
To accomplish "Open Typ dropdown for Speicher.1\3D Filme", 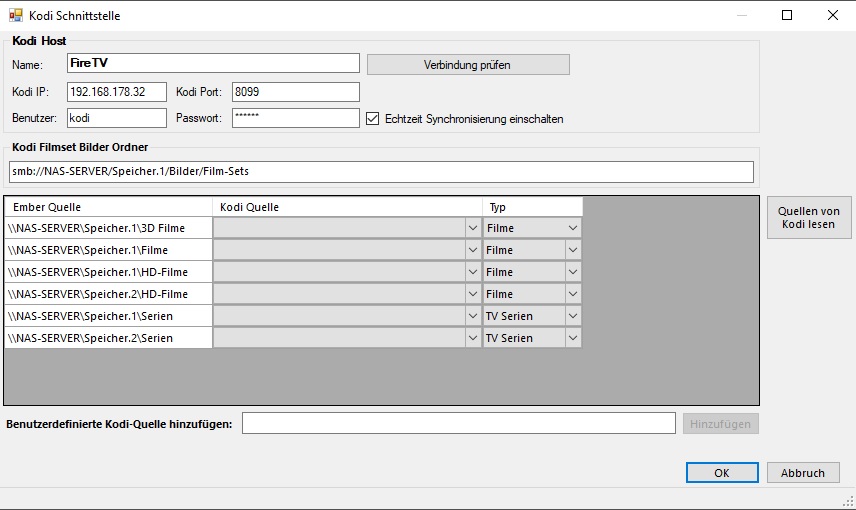I will (x=573, y=228).
